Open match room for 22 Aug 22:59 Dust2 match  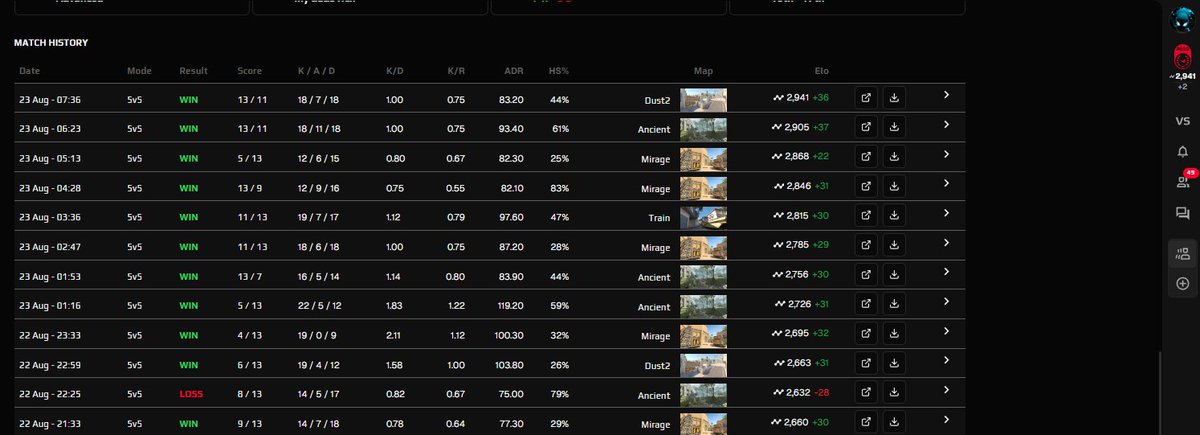click(x=866, y=361)
